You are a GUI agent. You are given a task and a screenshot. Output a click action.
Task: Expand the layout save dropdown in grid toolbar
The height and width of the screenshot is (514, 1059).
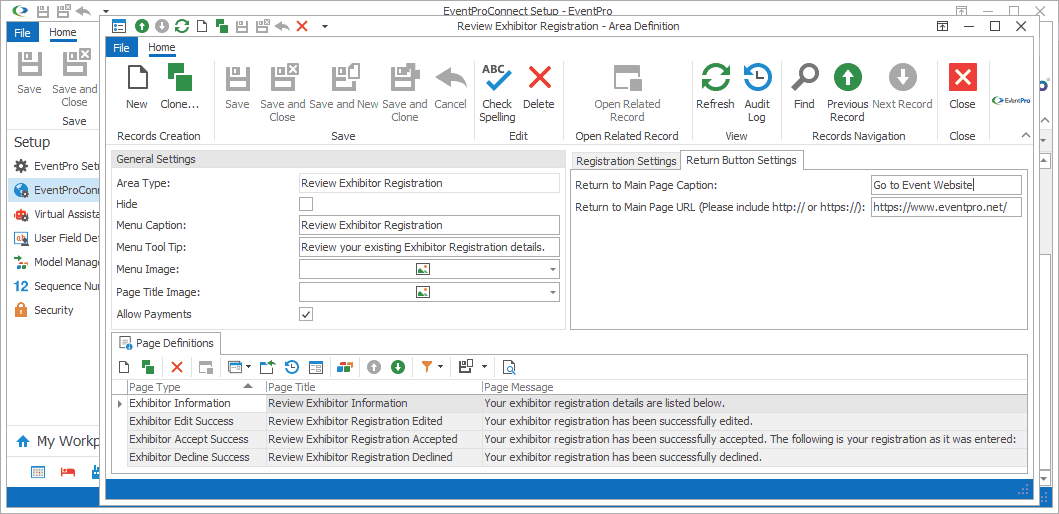pyautogui.click(x=484, y=367)
